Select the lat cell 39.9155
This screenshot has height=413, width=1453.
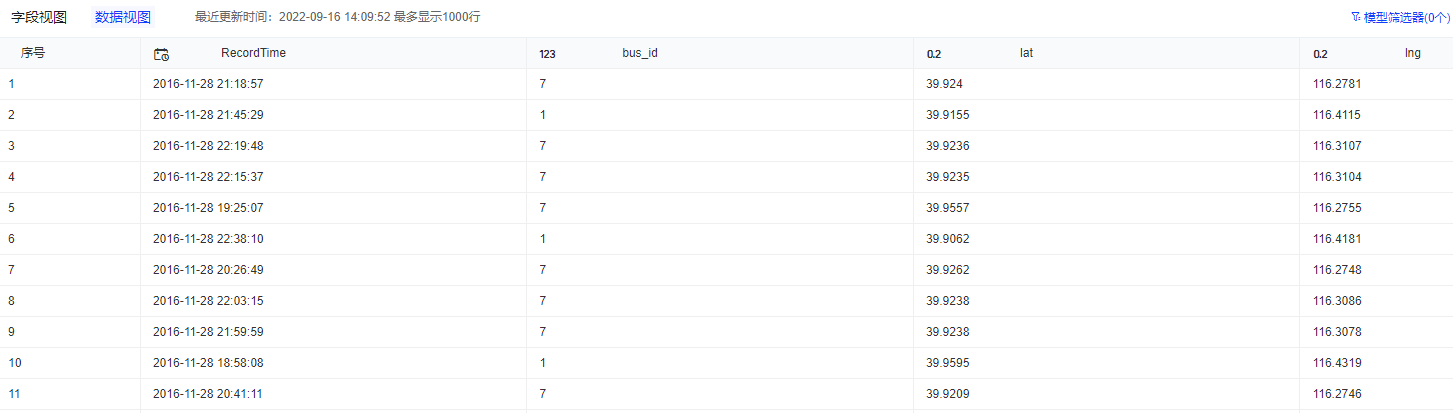[948, 115]
